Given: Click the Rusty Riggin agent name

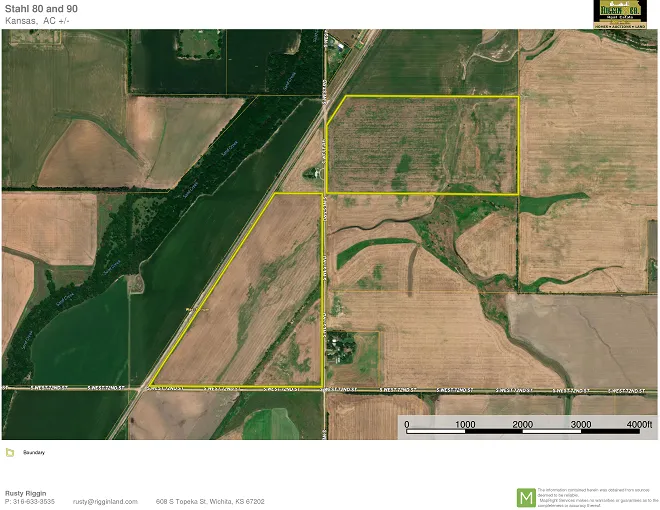Looking at the screenshot, I should click(x=26, y=492).
